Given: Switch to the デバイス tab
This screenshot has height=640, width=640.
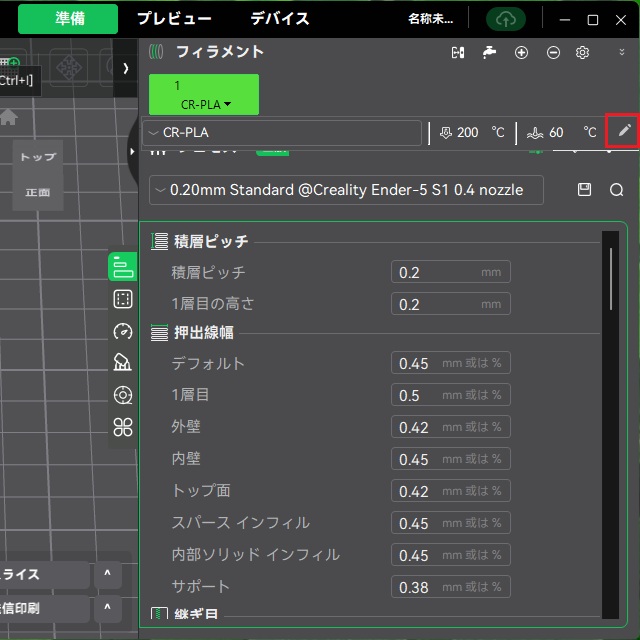Looking at the screenshot, I should (279, 19).
